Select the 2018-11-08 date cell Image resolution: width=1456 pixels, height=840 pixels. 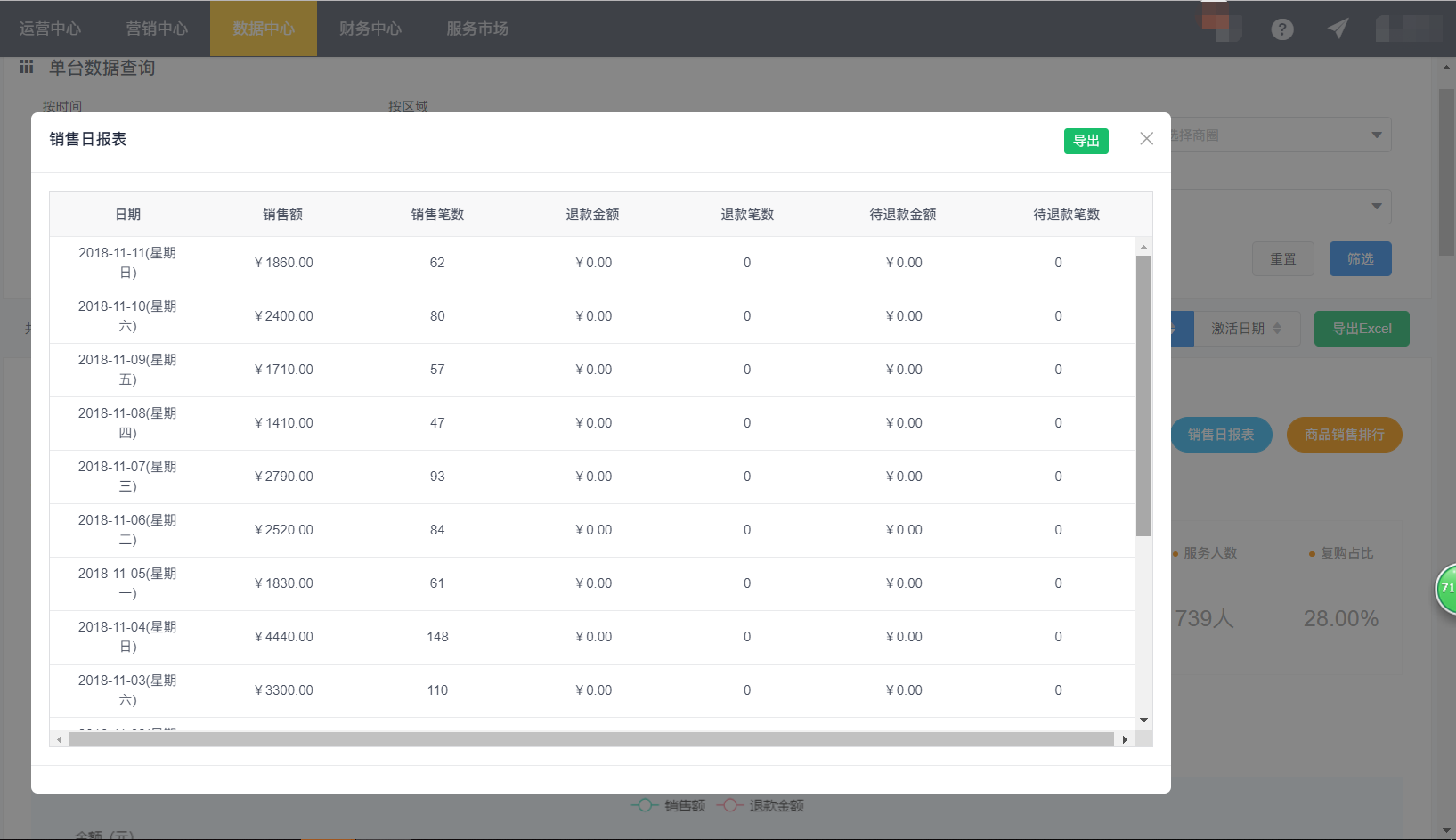[127, 423]
